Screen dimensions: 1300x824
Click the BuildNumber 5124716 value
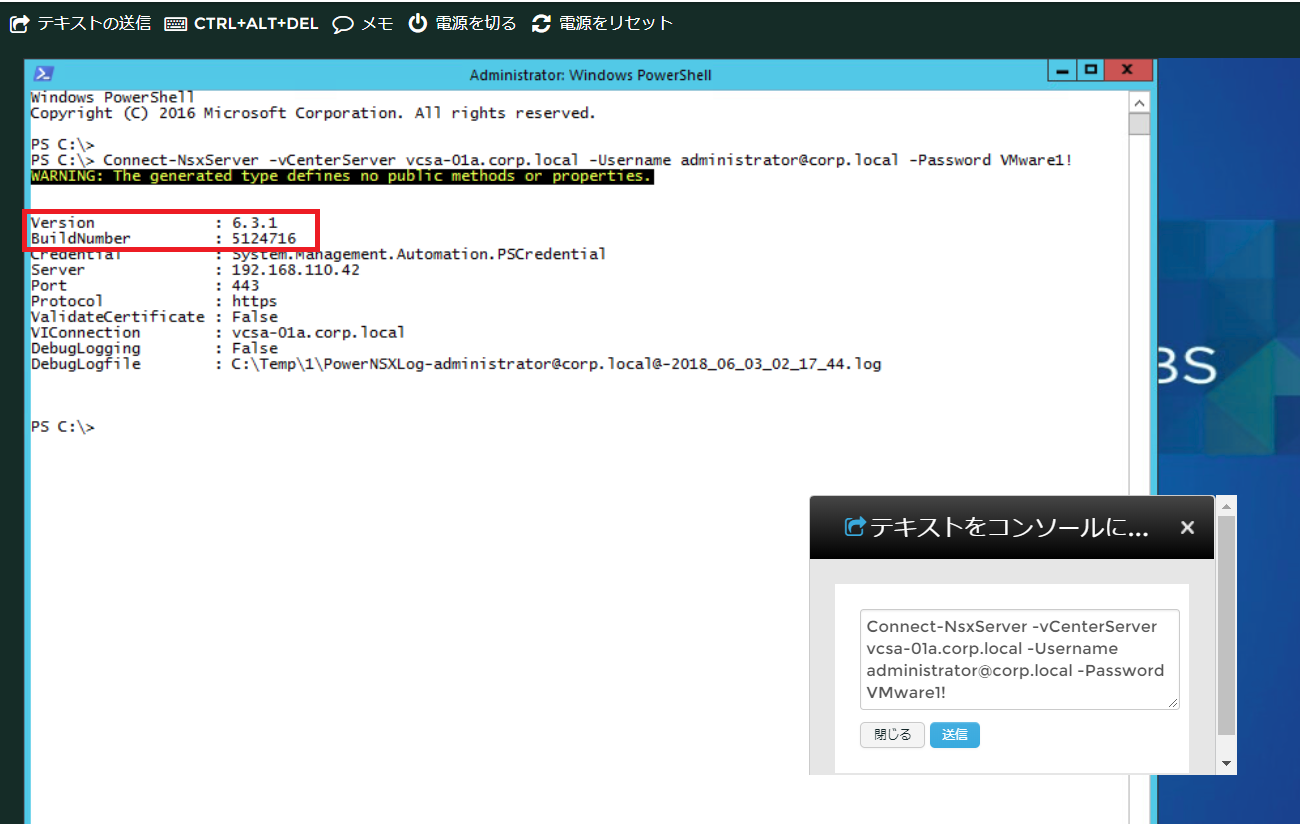263,238
